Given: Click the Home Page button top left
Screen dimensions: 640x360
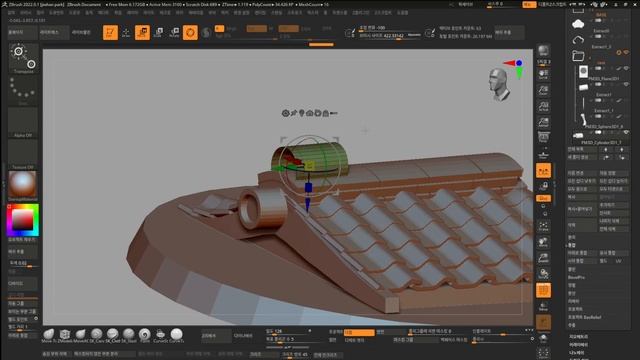Looking at the screenshot, I should pyautogui.click(x=22, y=32).
